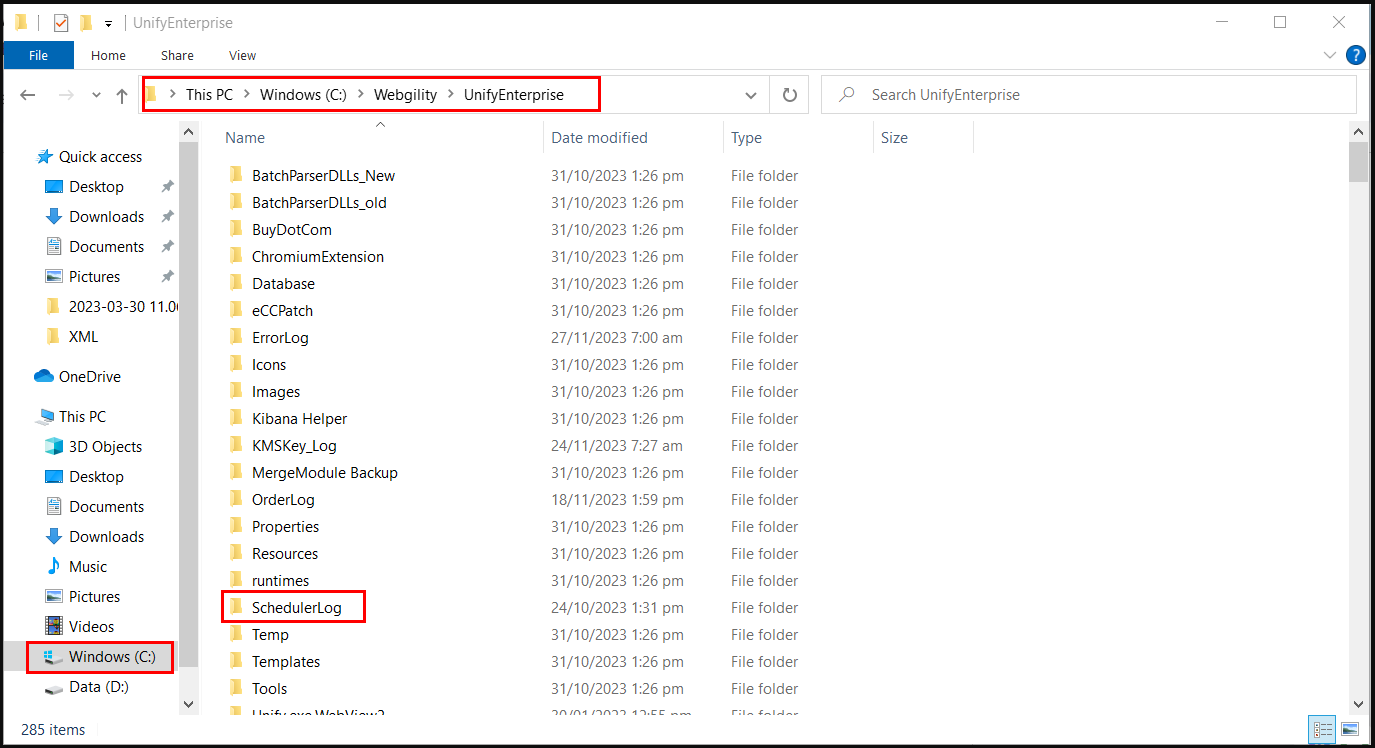Open 3D Objects in navigation pane

[x=105, y=447]
